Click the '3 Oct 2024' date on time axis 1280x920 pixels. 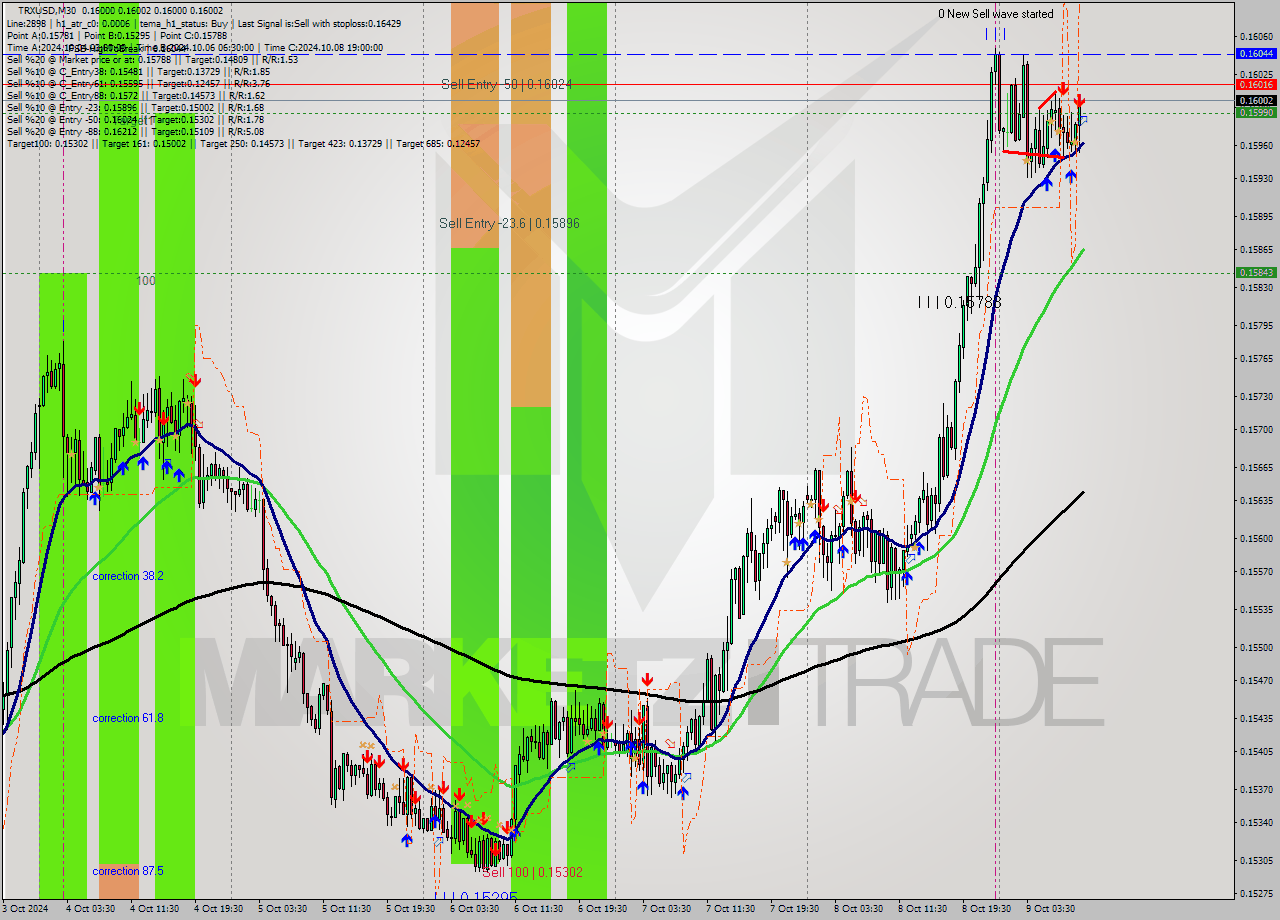25,909
